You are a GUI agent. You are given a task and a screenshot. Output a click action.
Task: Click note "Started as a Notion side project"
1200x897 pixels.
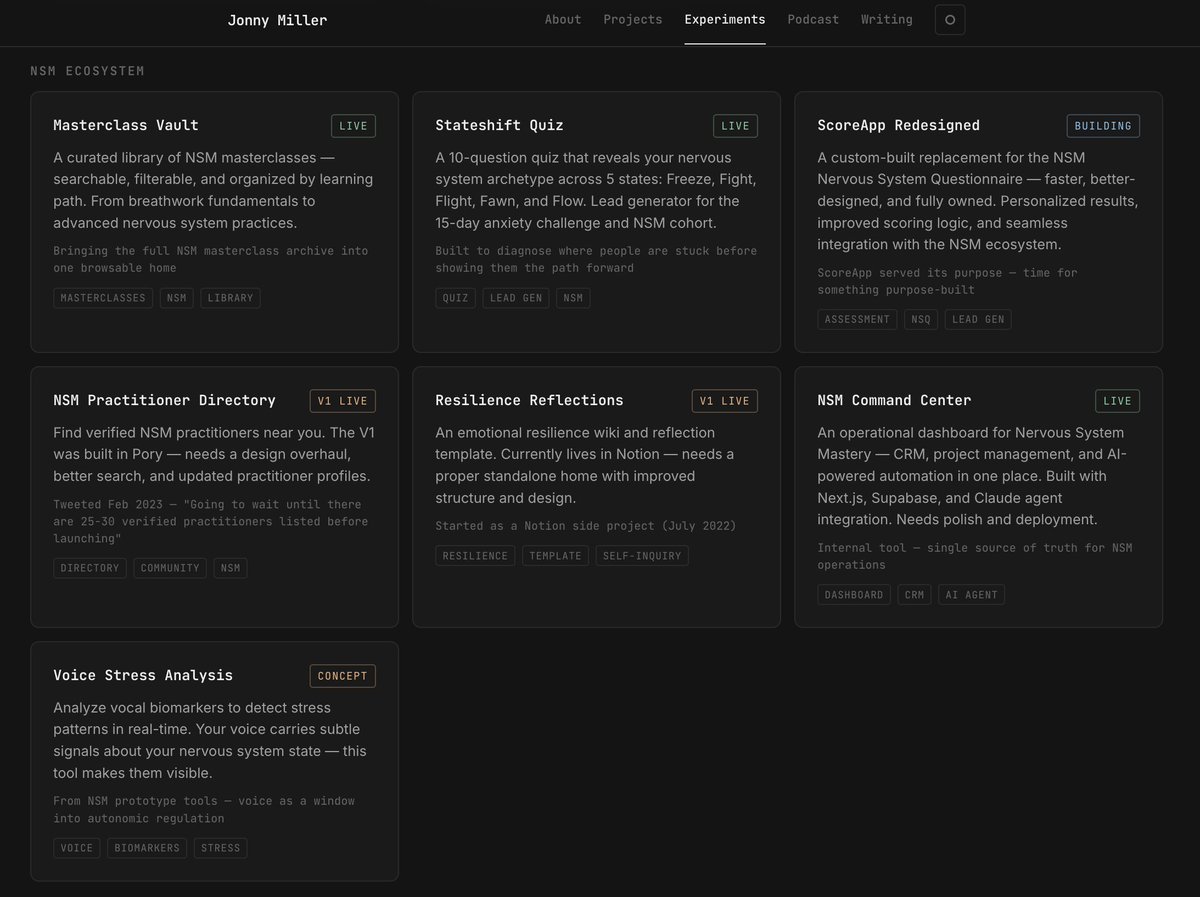coord(585,526)
